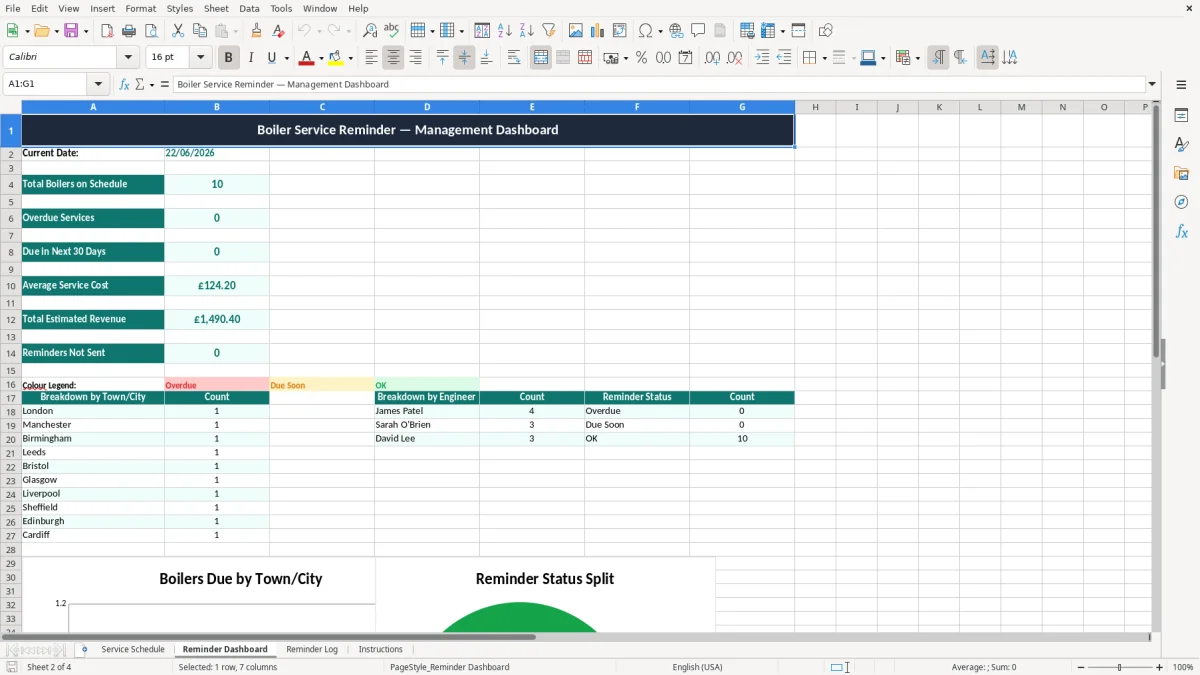Screen dimensions: 1200x675
Task: Open the Data menu
Action: [x=249, y=8]
